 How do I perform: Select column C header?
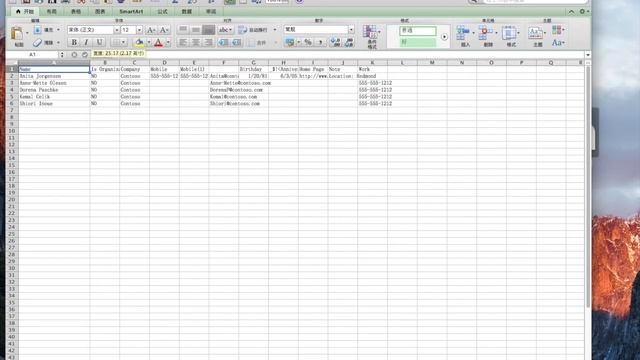tap(134, 62)
